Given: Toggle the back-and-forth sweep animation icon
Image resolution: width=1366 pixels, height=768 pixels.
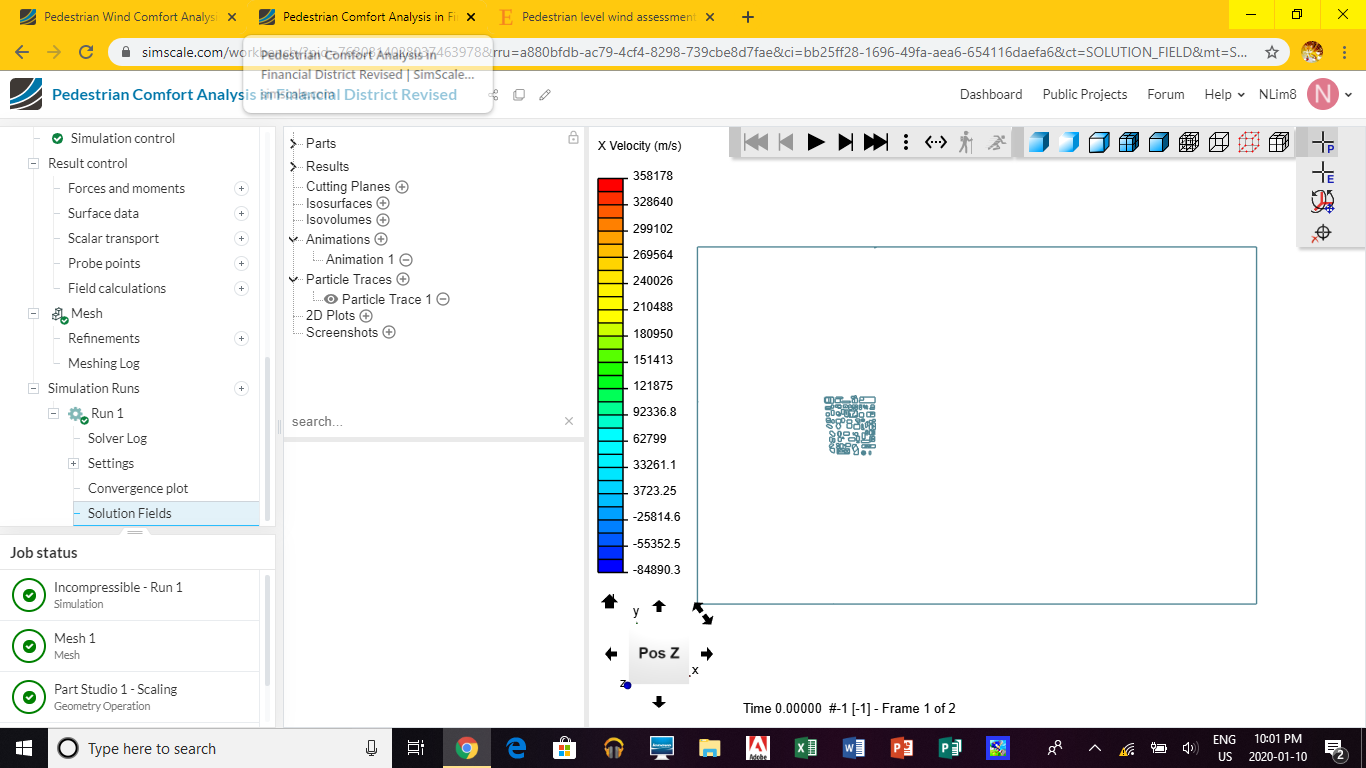Looking at the screenshot, I should click(x=936, y=142).
